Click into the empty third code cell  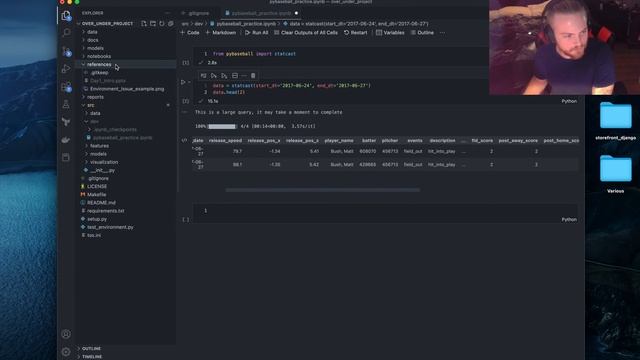click(x=386, y=211)
